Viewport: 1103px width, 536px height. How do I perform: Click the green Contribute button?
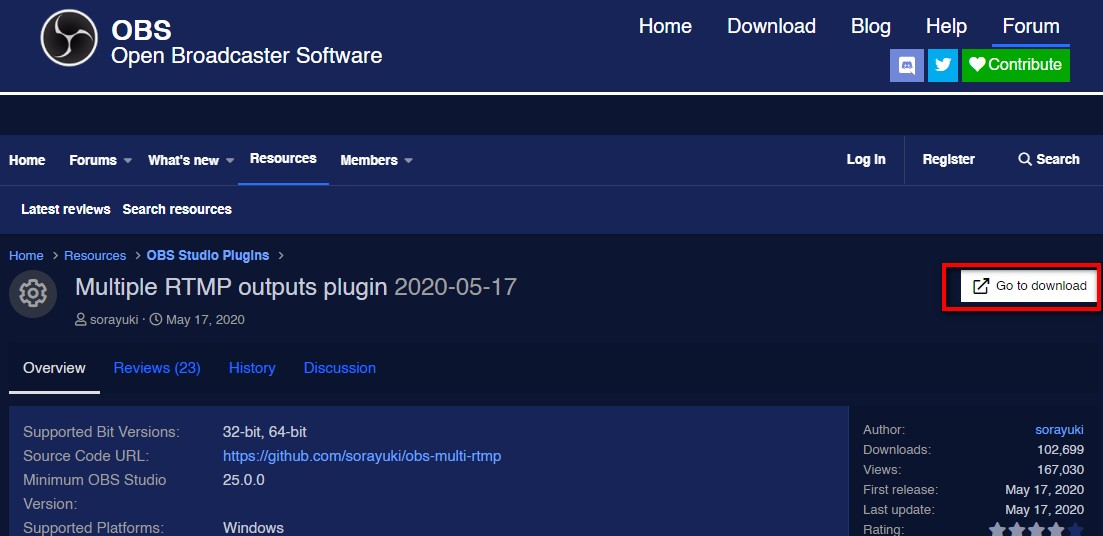point(1016,65)
